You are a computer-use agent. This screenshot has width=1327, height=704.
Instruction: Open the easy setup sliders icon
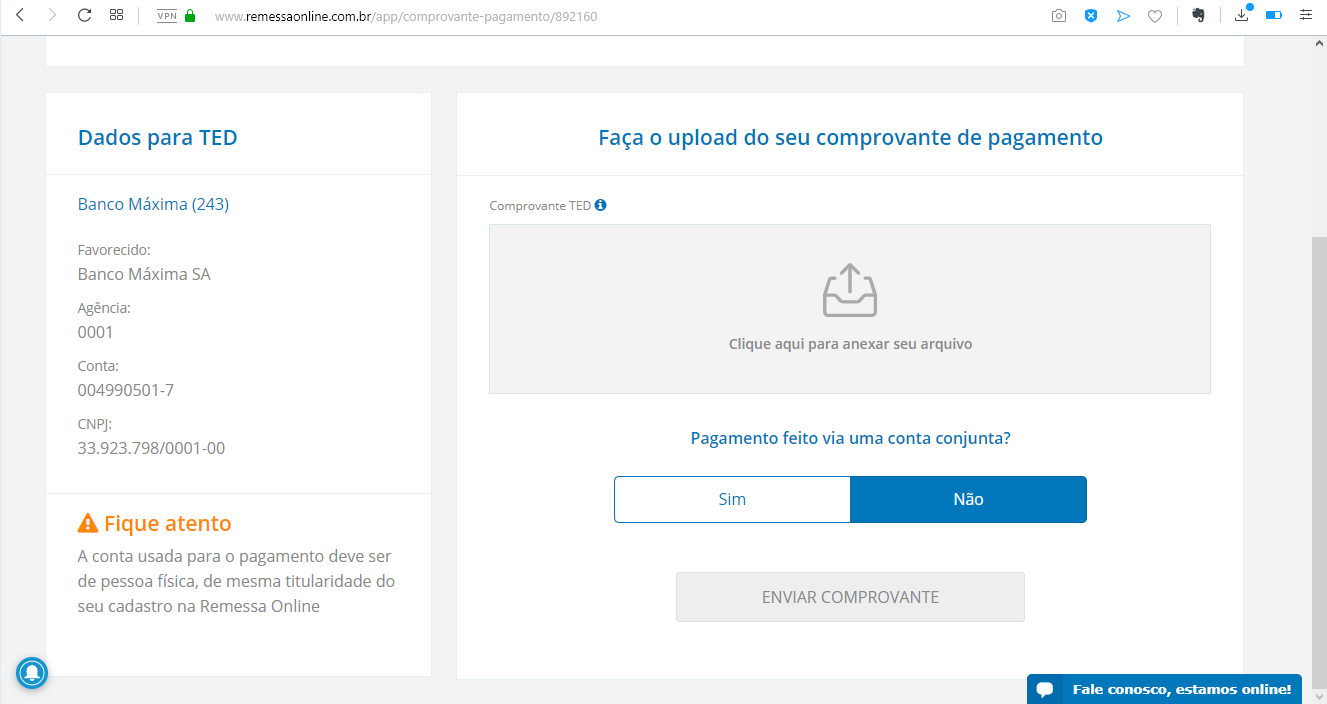click(1306, 15)
